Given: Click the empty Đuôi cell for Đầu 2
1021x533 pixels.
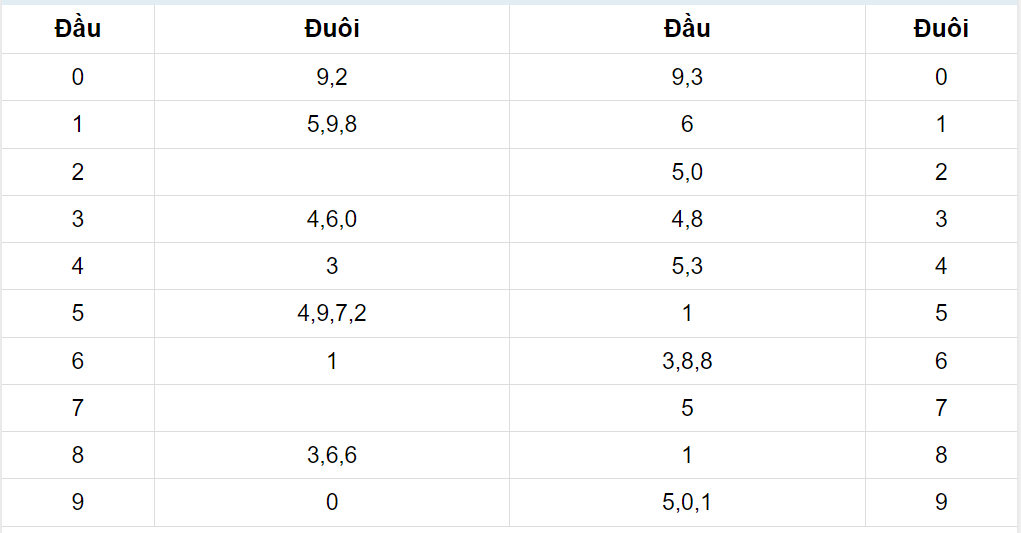Looking at the screenshot, I should pos(331,172).
